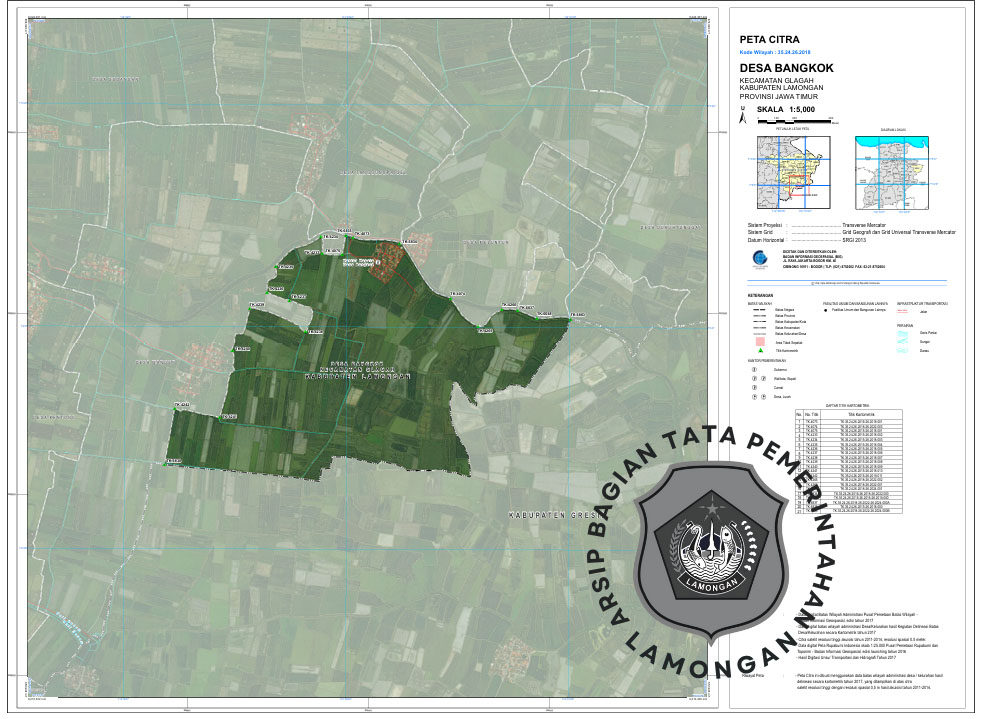
Task: Click the north arrow compass icon
Action: coord(742,116)
